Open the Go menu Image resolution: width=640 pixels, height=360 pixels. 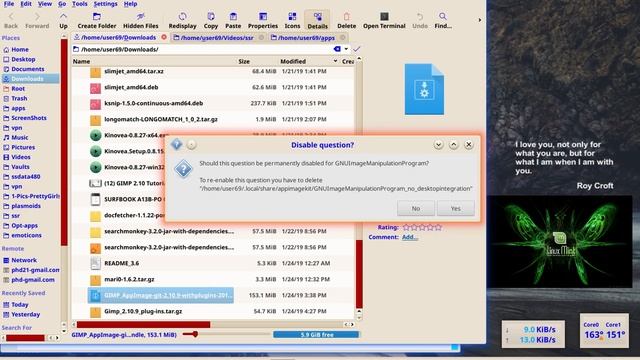tap(62, 4)
